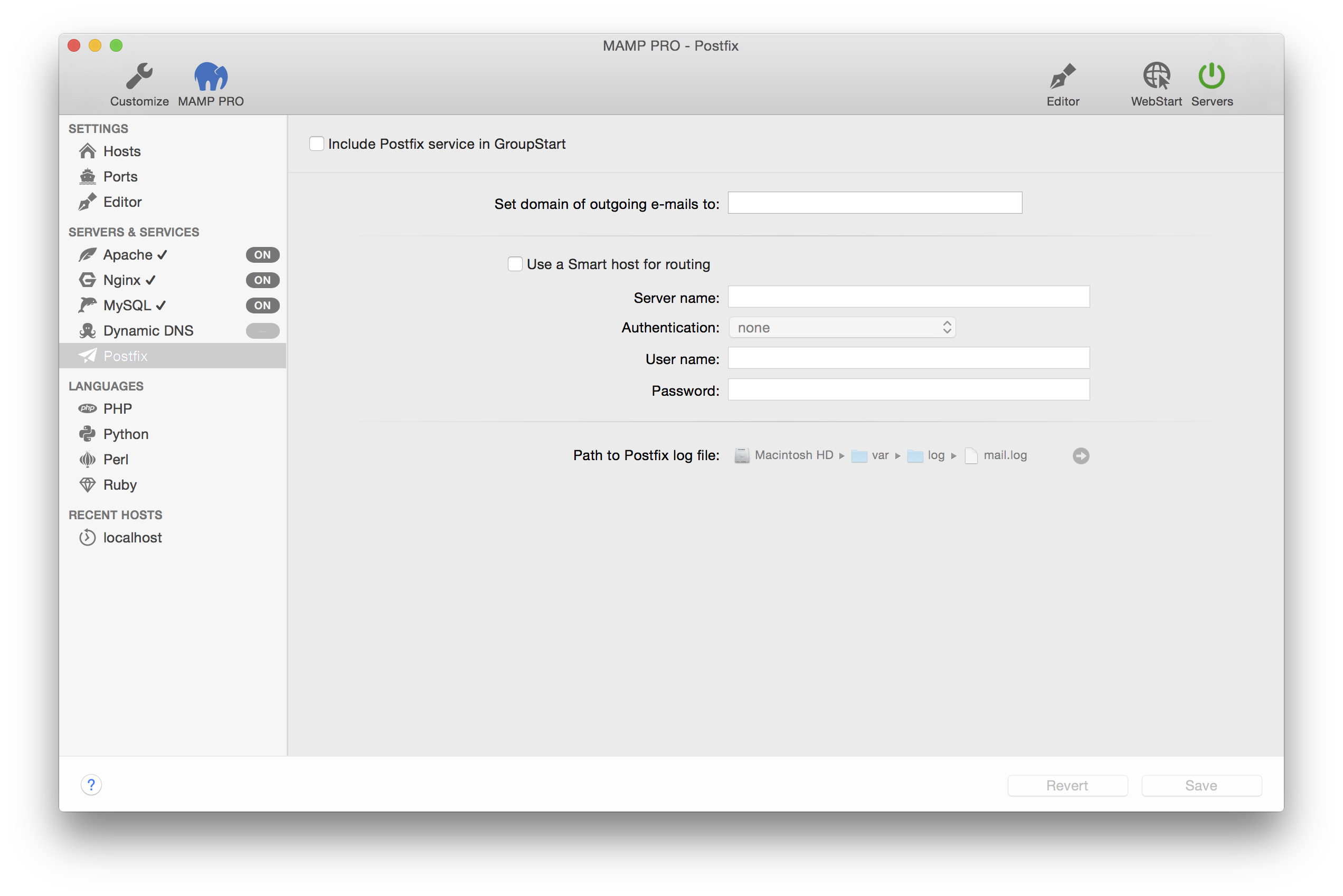Screen dimensions: 1343x896
Task: Click the Password field
Action: tap(908, 390)
